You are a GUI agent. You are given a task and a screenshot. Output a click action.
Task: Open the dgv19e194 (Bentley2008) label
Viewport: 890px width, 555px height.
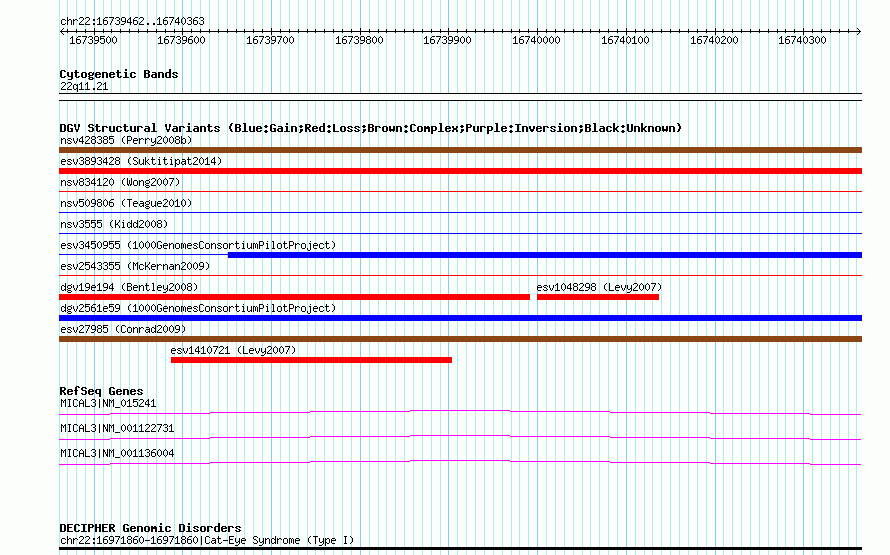pyautogui.click(x=129, y=287)
